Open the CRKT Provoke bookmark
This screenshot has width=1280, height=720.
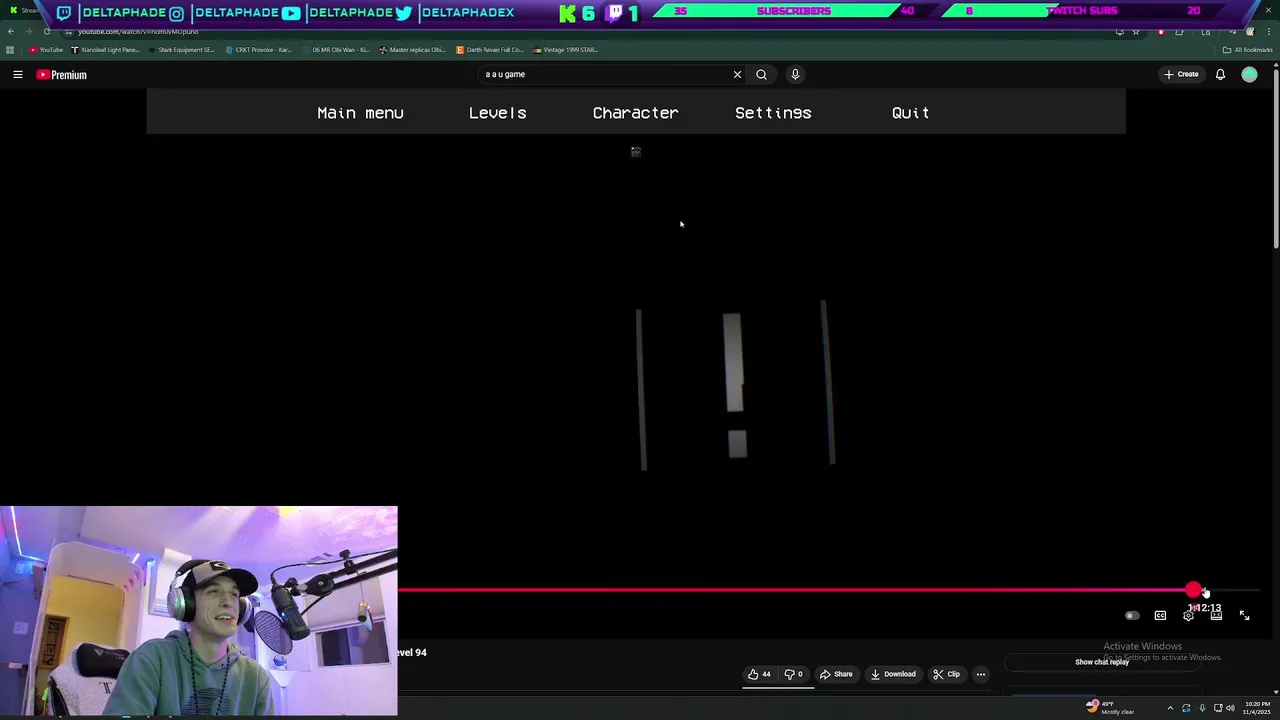258,50
